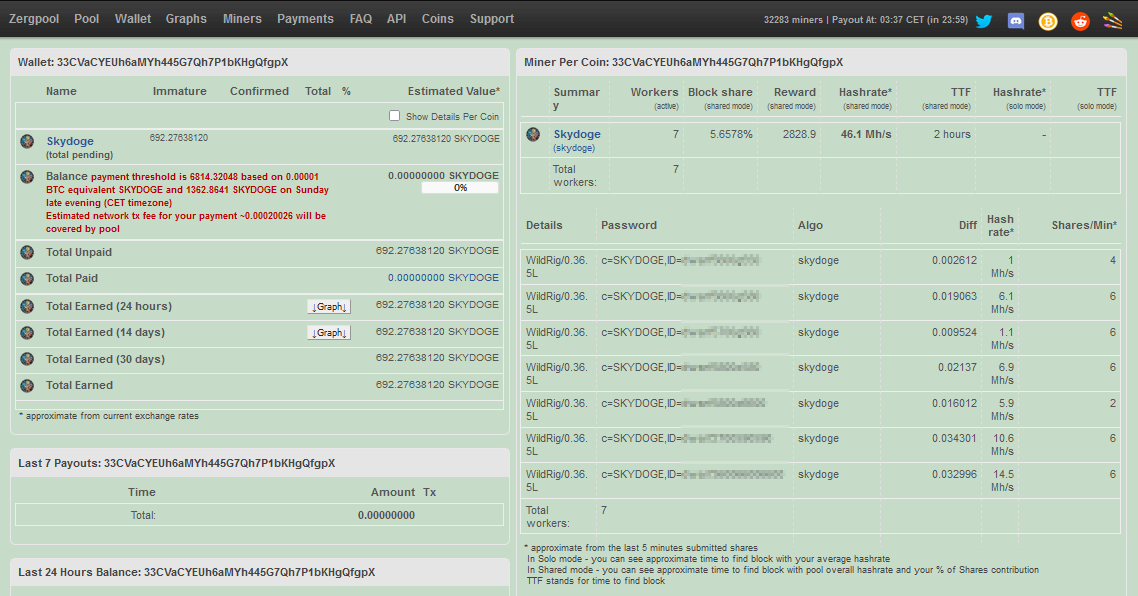Image resolution: width=1138 pixels, height=596 pixels.
Task: Click the diff value 0.009524
Action: [x=954, y=332]
